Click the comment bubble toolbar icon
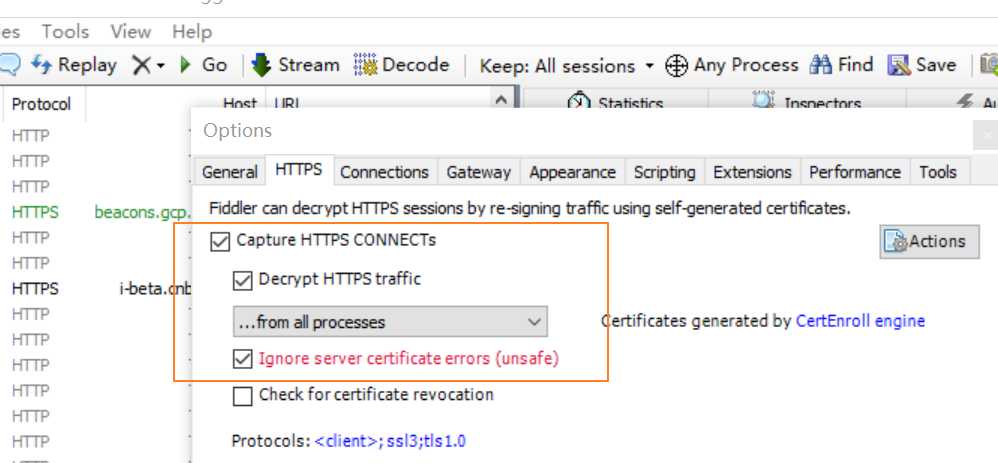Image resolution: width=998 pixels, height=463 pixels. (10, 64)
